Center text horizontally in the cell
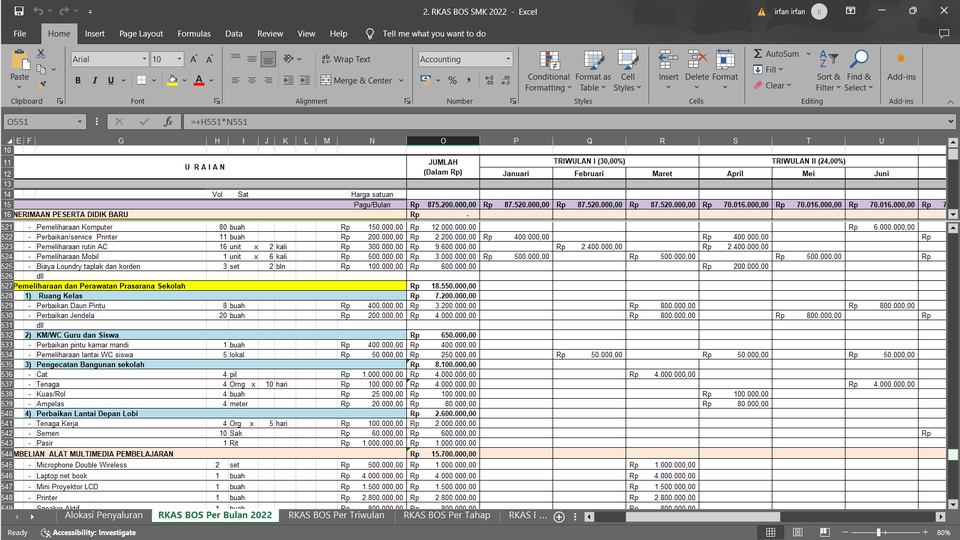Screen dimensions: 960x540 click(x=252, y=80)
